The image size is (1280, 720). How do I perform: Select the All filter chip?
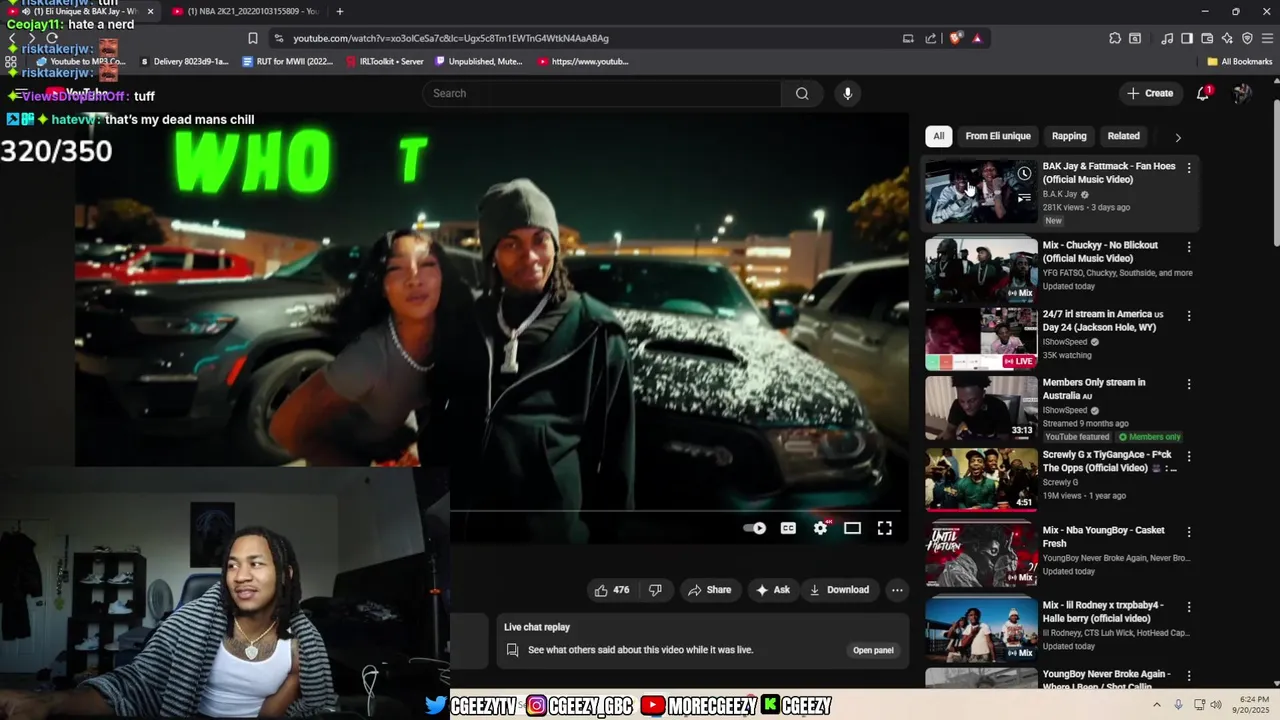tap(938, 136)
